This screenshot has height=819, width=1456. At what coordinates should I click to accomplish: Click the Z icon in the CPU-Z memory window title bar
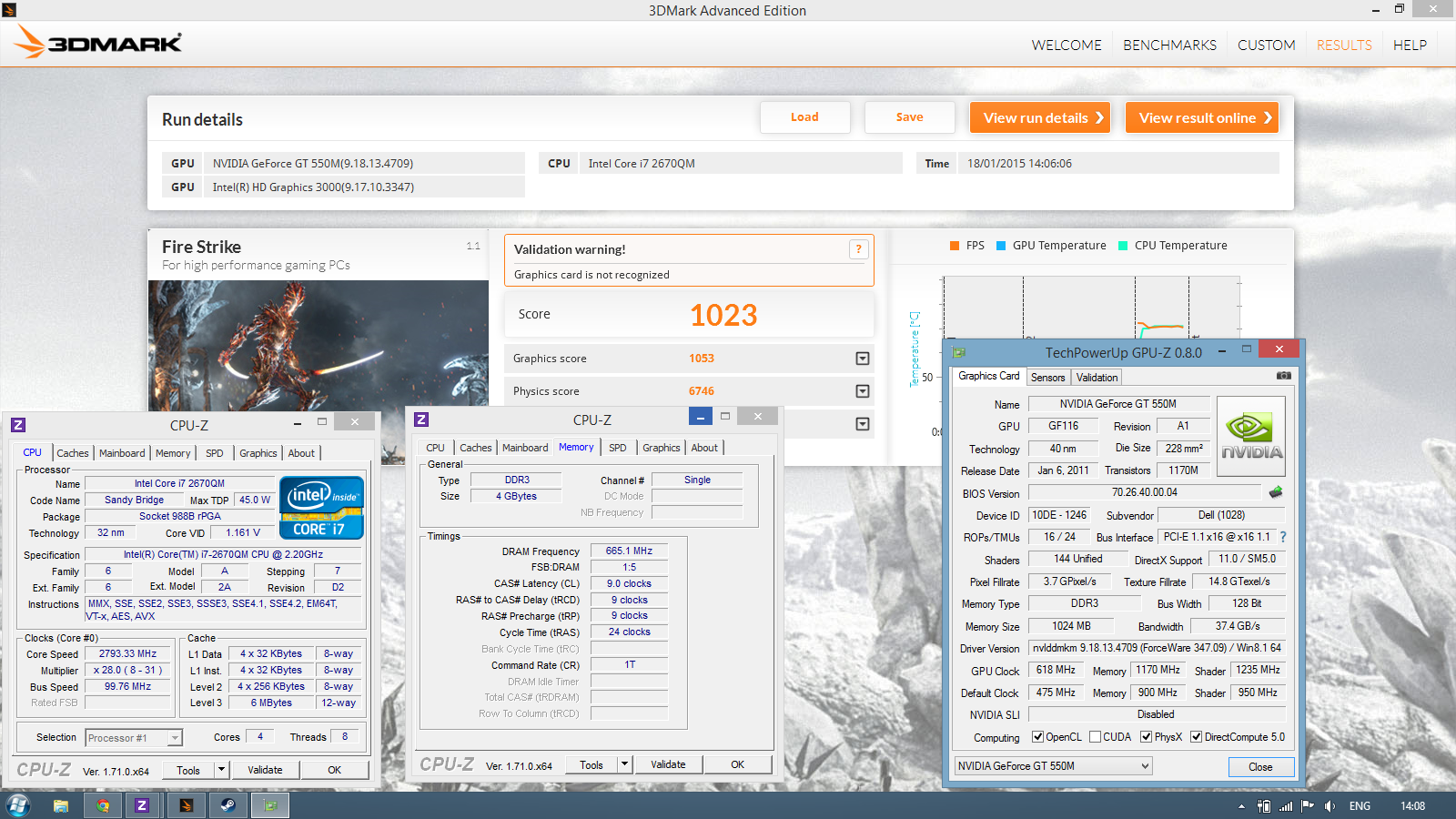pos(421,420)
